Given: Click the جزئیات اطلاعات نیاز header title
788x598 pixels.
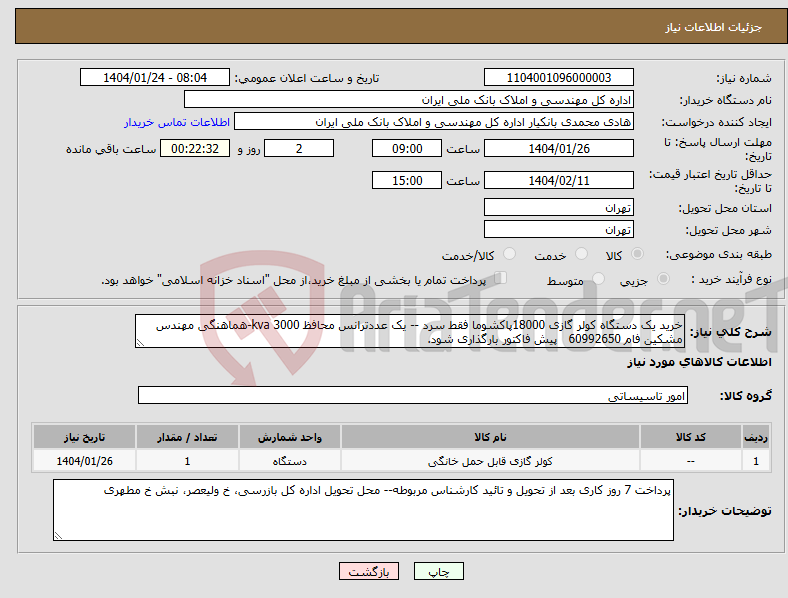Looking at the screenshot, I should click(x=714, y=27).
